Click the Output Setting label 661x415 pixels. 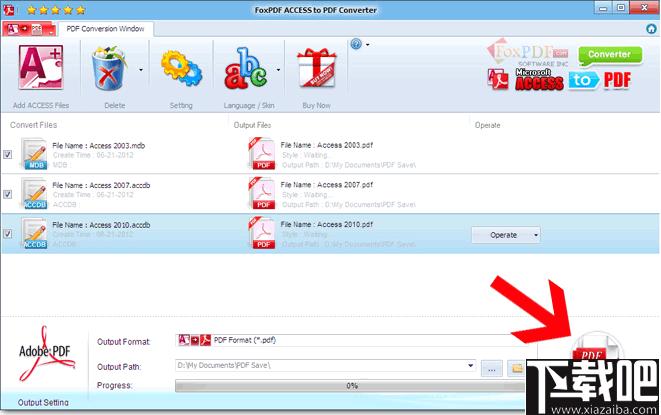pos(43,402)
